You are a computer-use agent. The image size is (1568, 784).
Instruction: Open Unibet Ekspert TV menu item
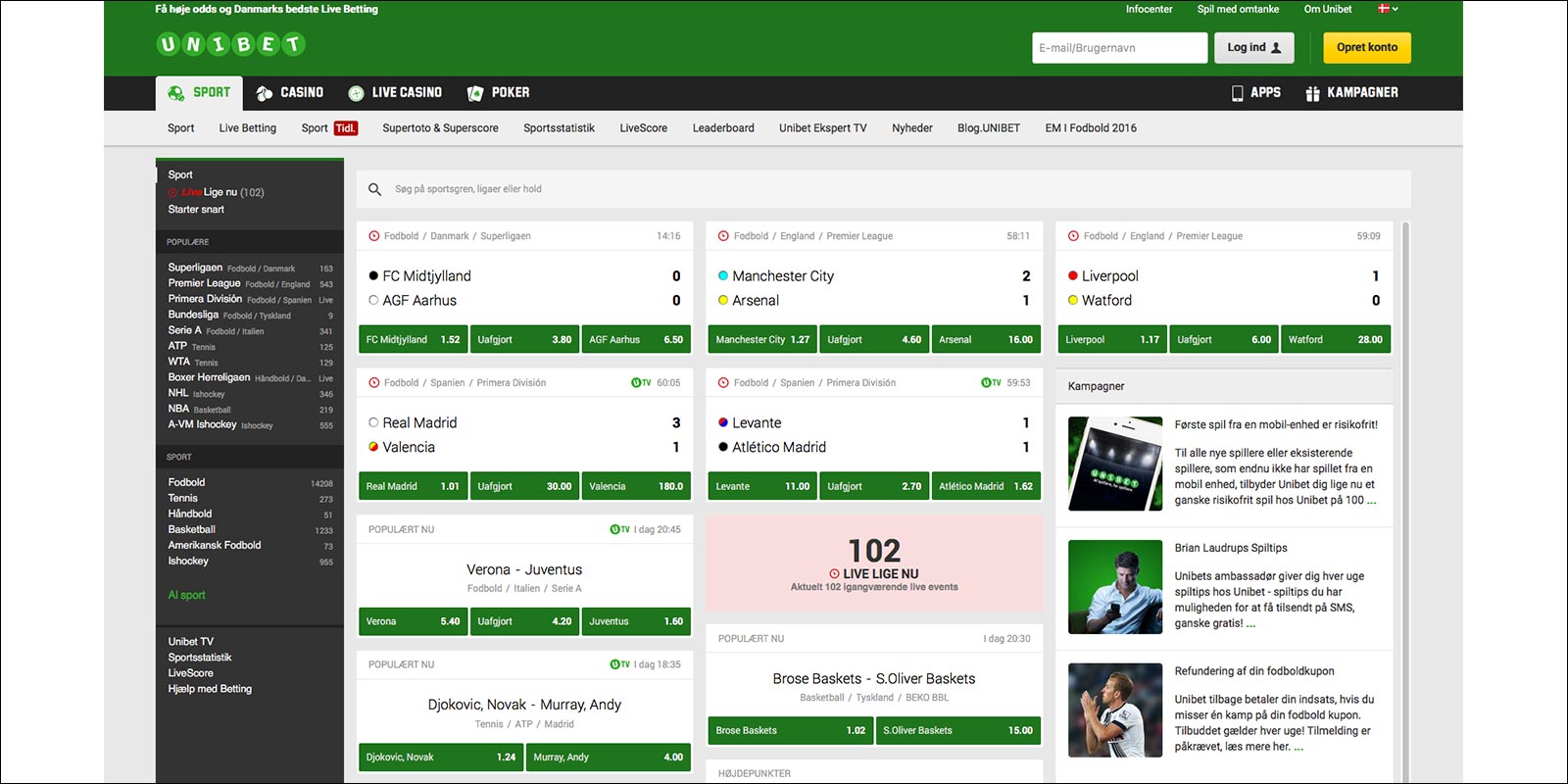[x=823, y=128]
